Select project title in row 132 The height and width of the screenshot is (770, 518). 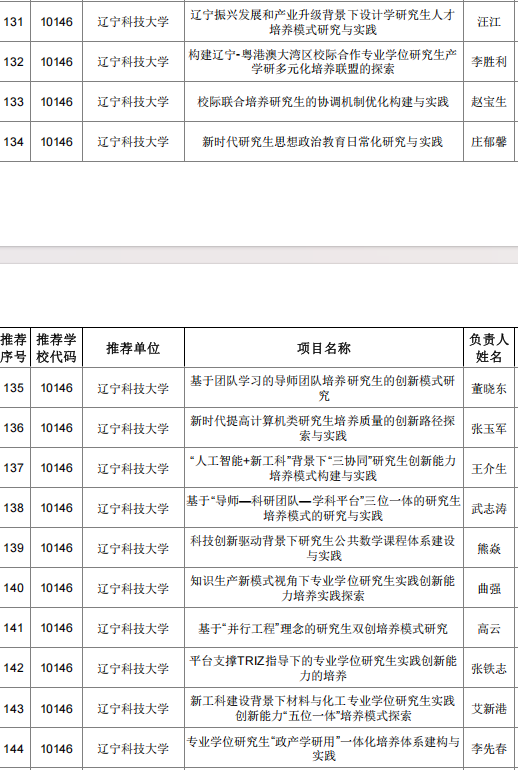tap(323, 62)
